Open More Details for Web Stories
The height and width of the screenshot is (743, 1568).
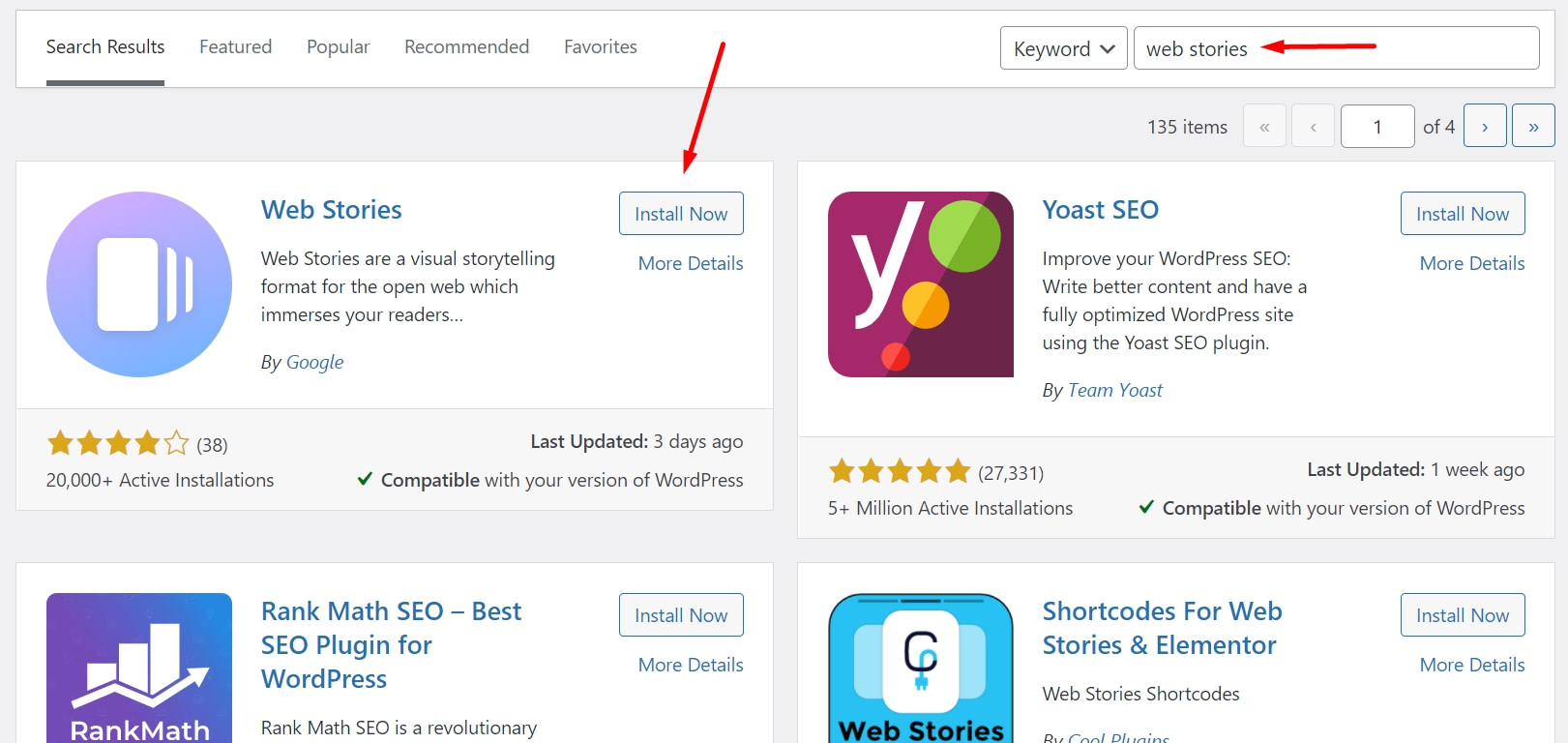(x=690, y=262)
